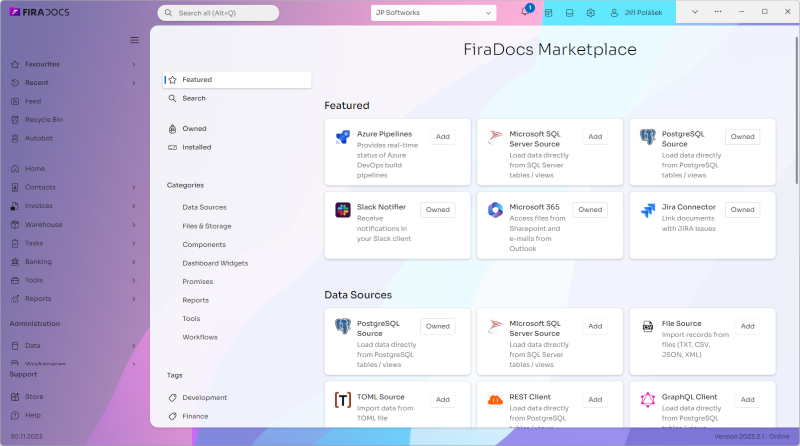The height and width of the screenshot is (446, 800).
Task: Open the notifications bell
Action: coord(525,12)
